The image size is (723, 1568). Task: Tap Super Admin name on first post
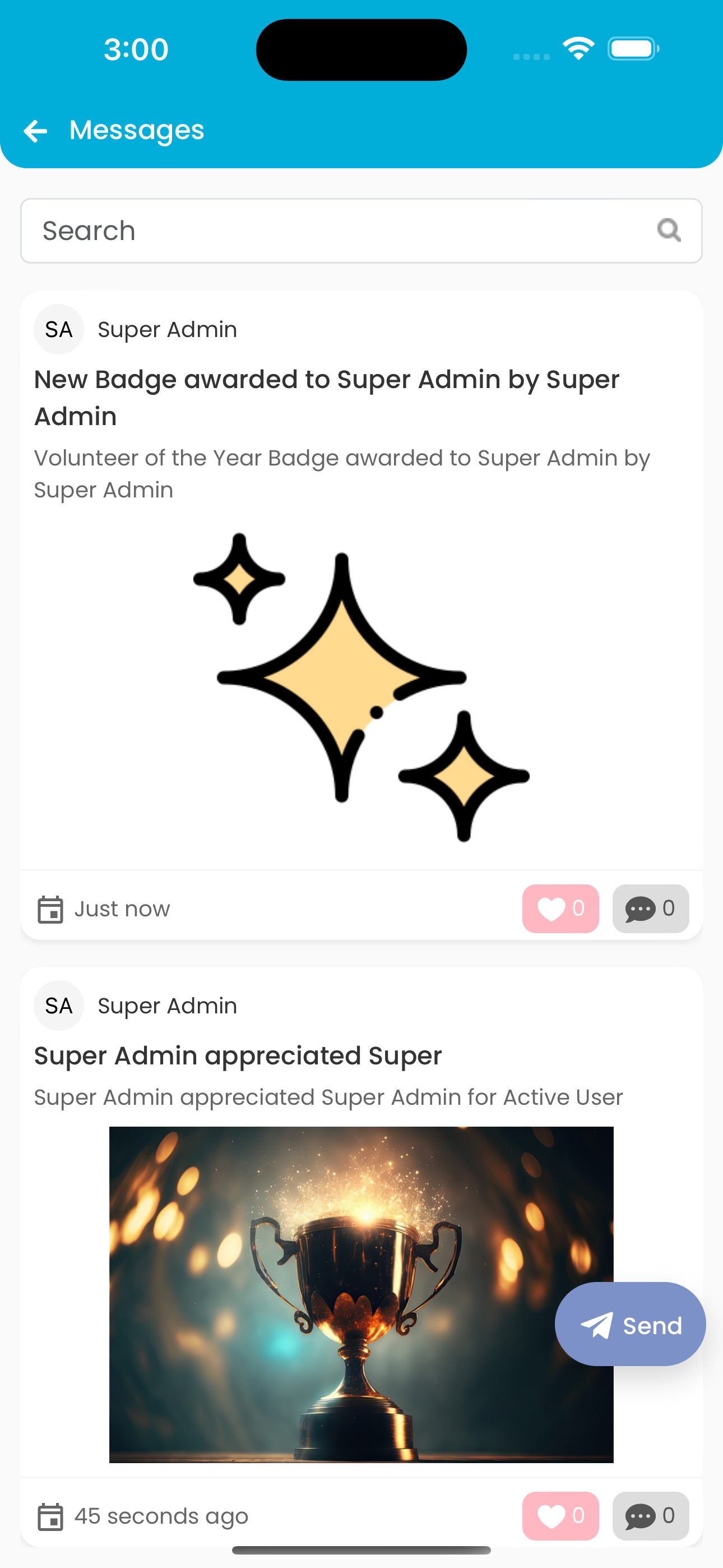pos(168,329)
